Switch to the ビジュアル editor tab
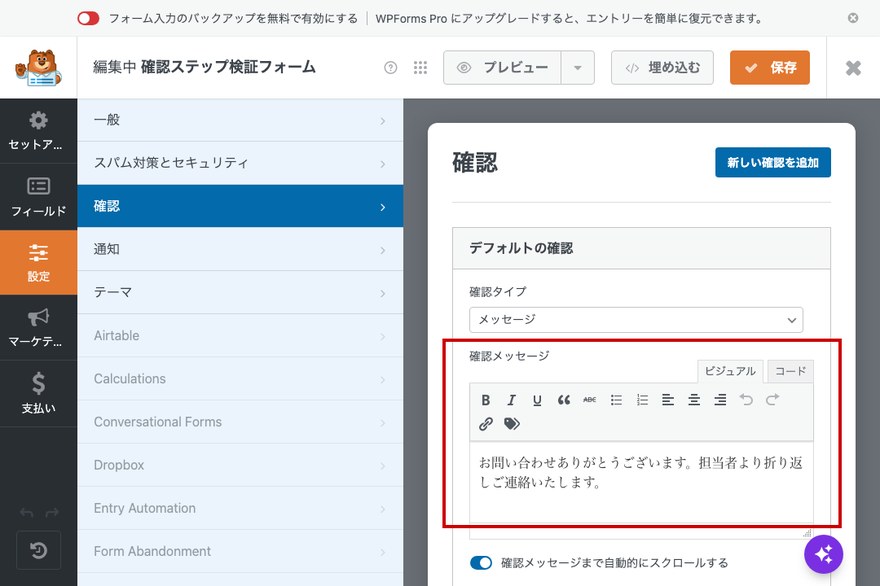This screenshot has height=586, width=880. point(730,371)
